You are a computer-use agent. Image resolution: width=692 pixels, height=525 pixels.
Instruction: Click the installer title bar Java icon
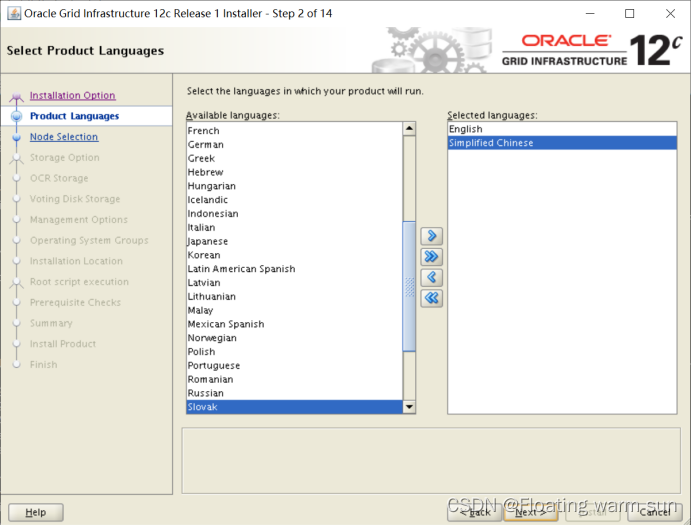(x=14, y=14)
